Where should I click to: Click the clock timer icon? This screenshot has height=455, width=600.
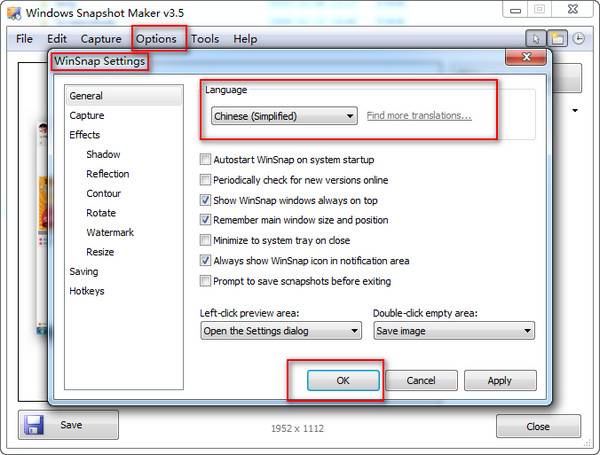pyautogui.click(x=578, y=39)
